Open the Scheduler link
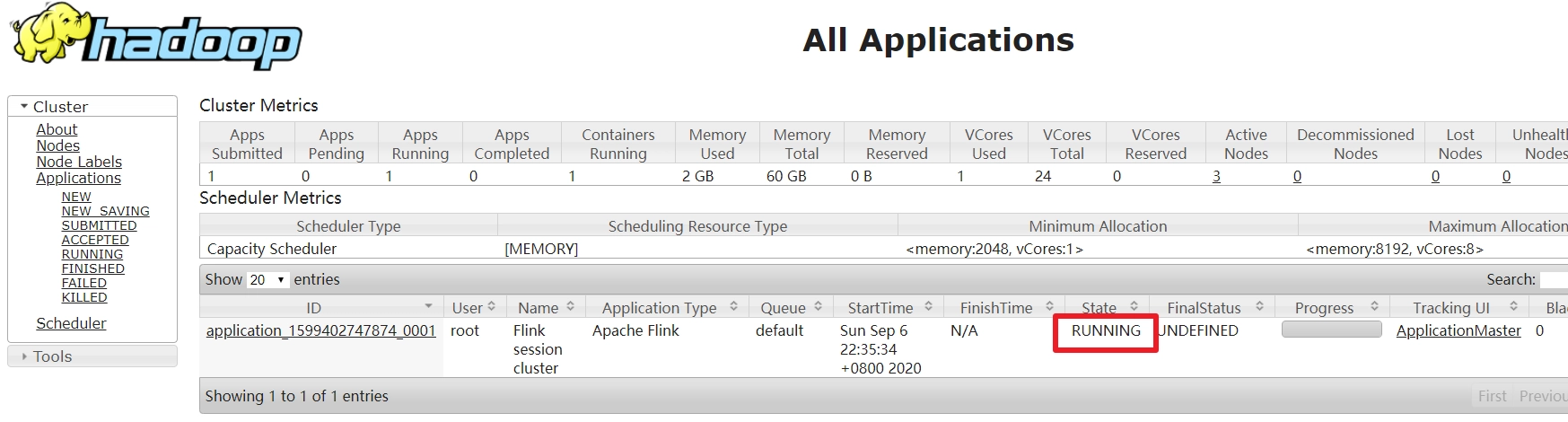The width and height of the screenshot is (1568, 422). [x=71, y=323]
